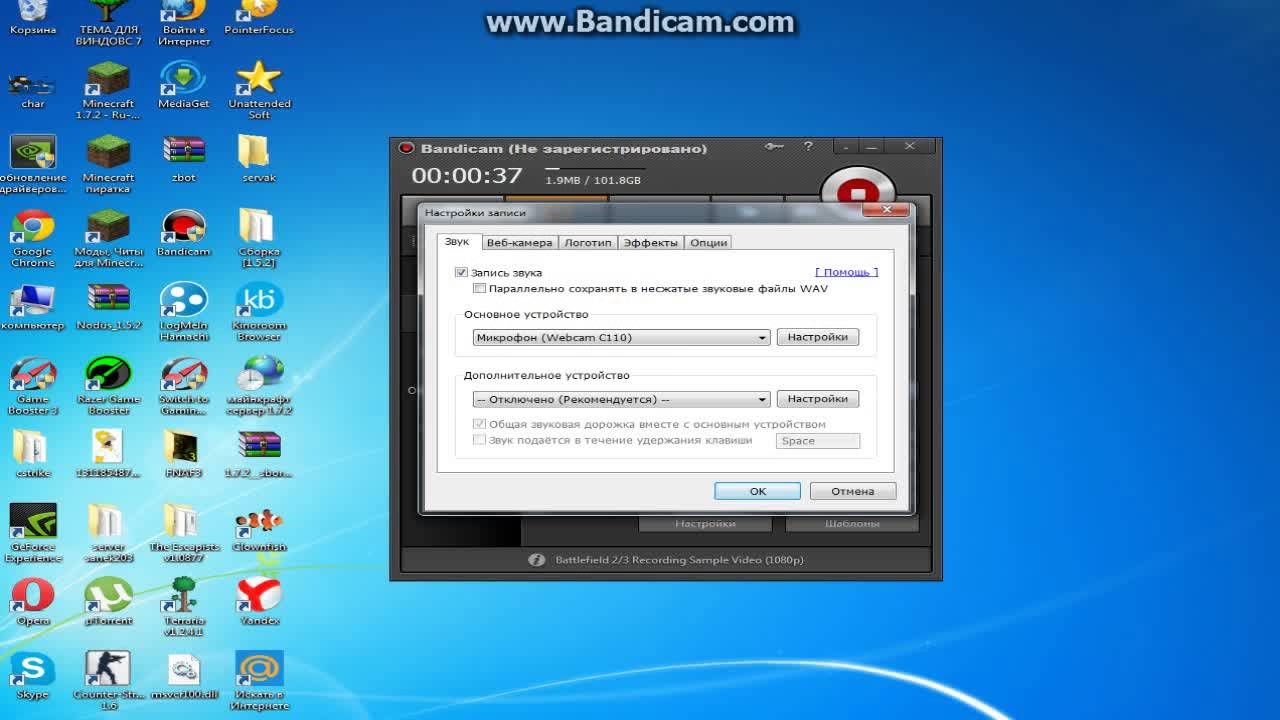Switch to the Логотип tab
This screenshot has height=720, width=1280.
588,243
